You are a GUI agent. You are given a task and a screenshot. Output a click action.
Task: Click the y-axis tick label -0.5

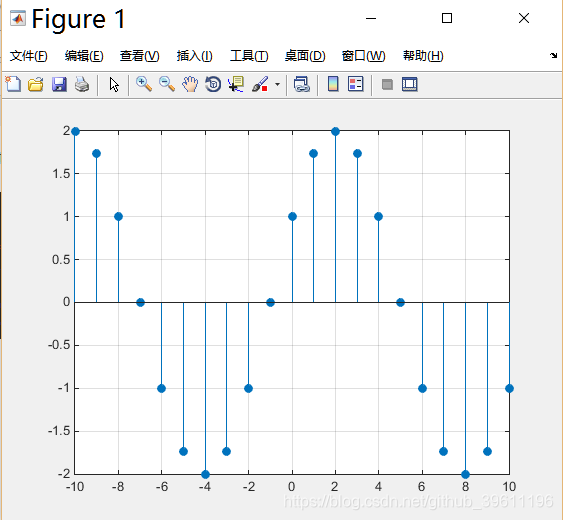click(59, 345)
